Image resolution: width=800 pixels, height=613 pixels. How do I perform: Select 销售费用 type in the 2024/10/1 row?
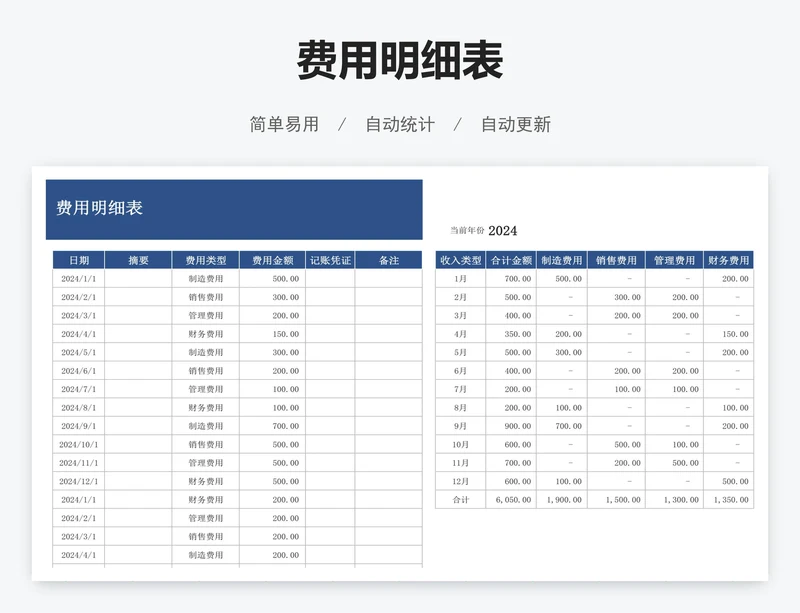pos(206,445)
